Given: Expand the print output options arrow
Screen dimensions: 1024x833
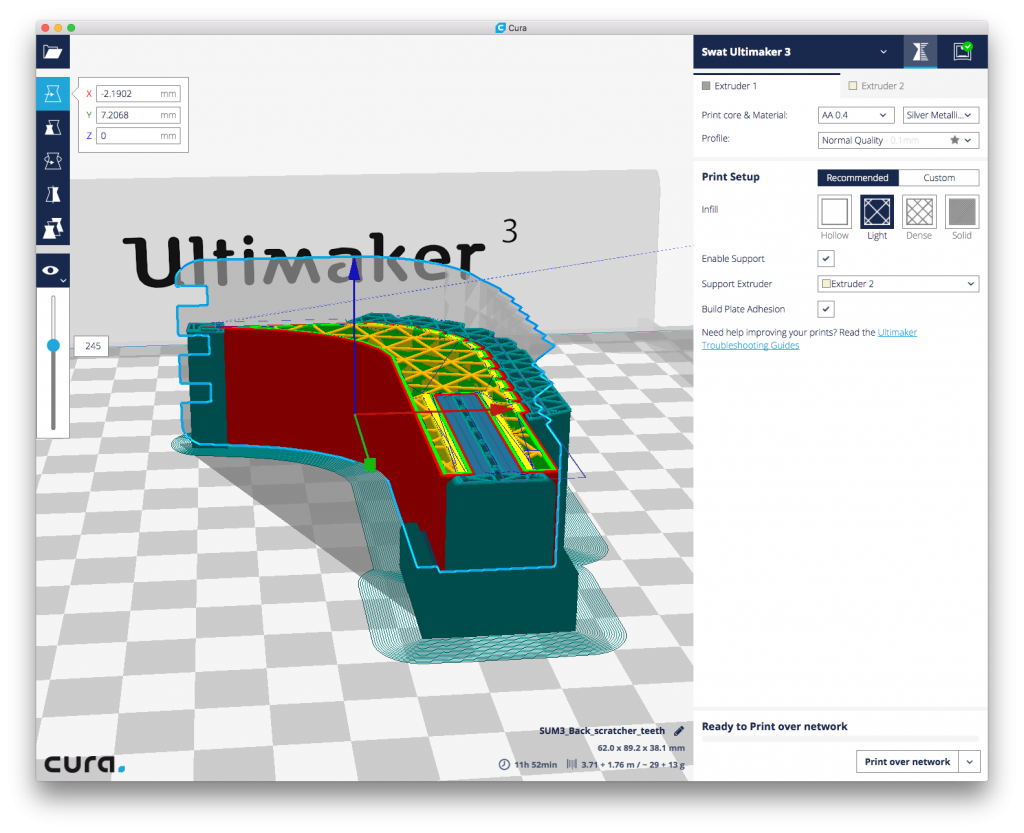Looking at the screenshot, I should [970, 762].
